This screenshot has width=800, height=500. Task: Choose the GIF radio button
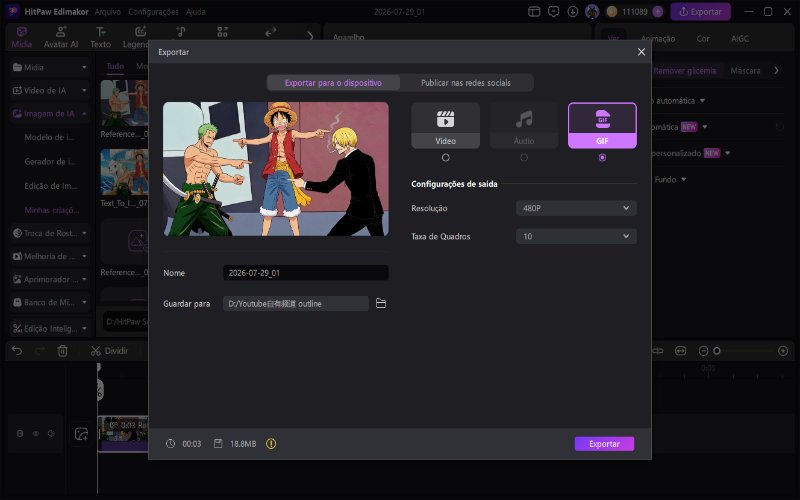pyautogui.click(x=602, y=158)
